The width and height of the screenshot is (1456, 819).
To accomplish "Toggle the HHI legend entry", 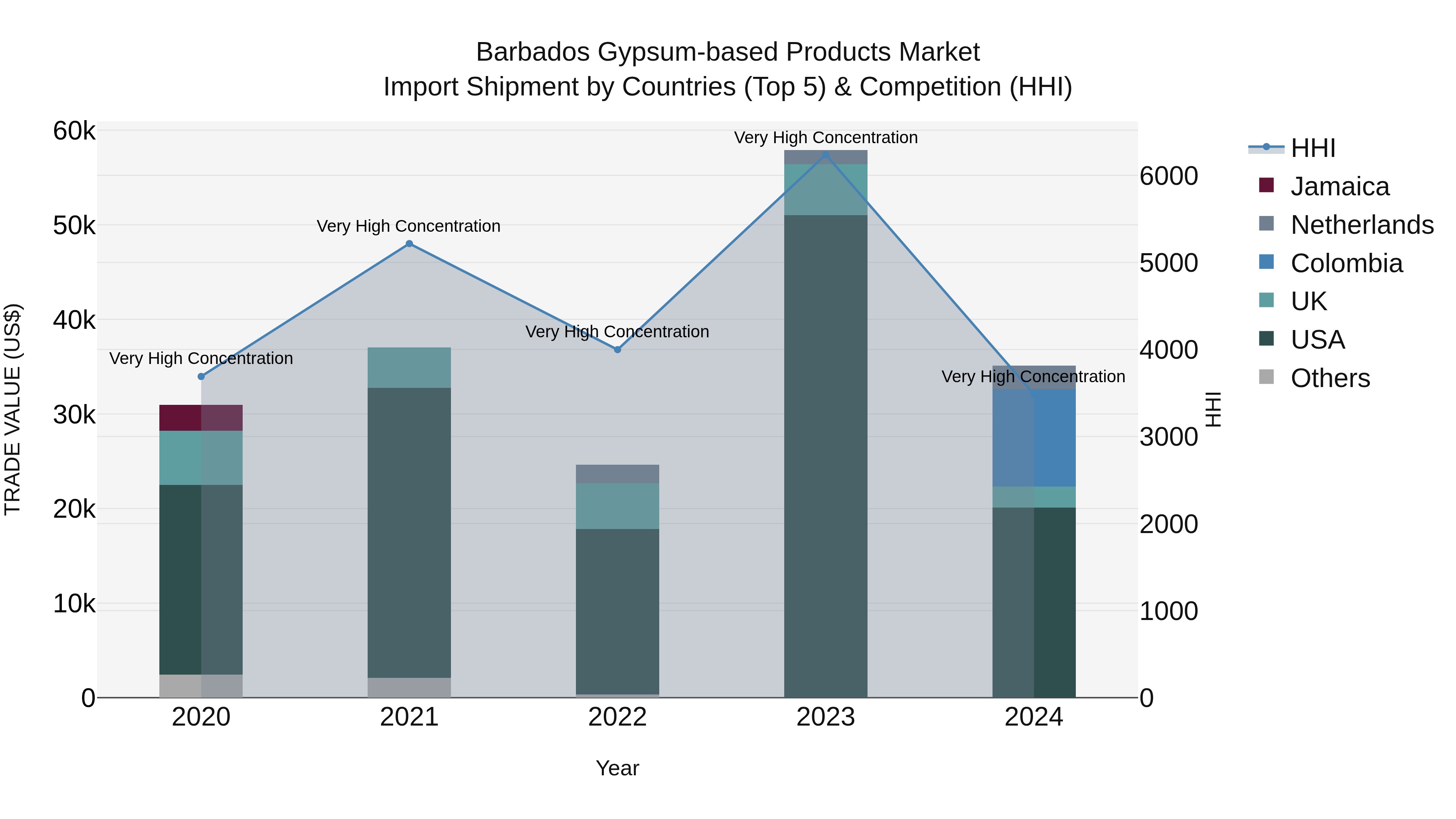I will (1292, 148).
